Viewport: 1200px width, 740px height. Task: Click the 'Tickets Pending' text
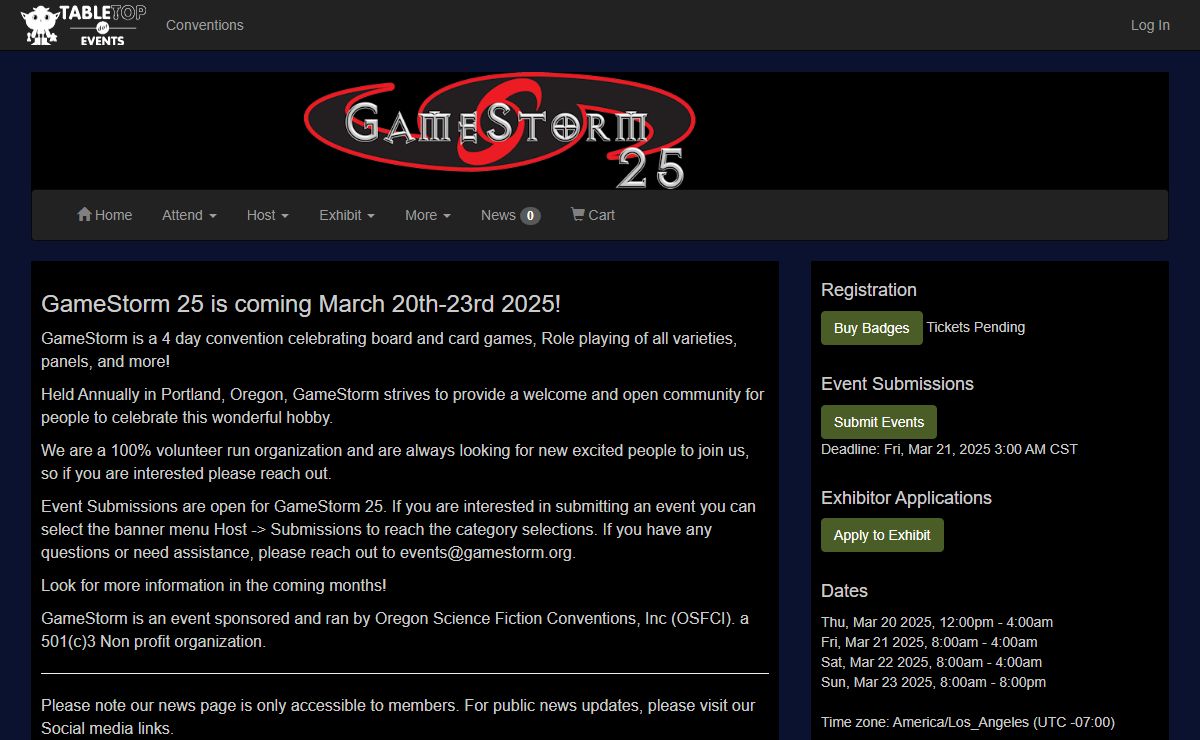pos(976,327)
